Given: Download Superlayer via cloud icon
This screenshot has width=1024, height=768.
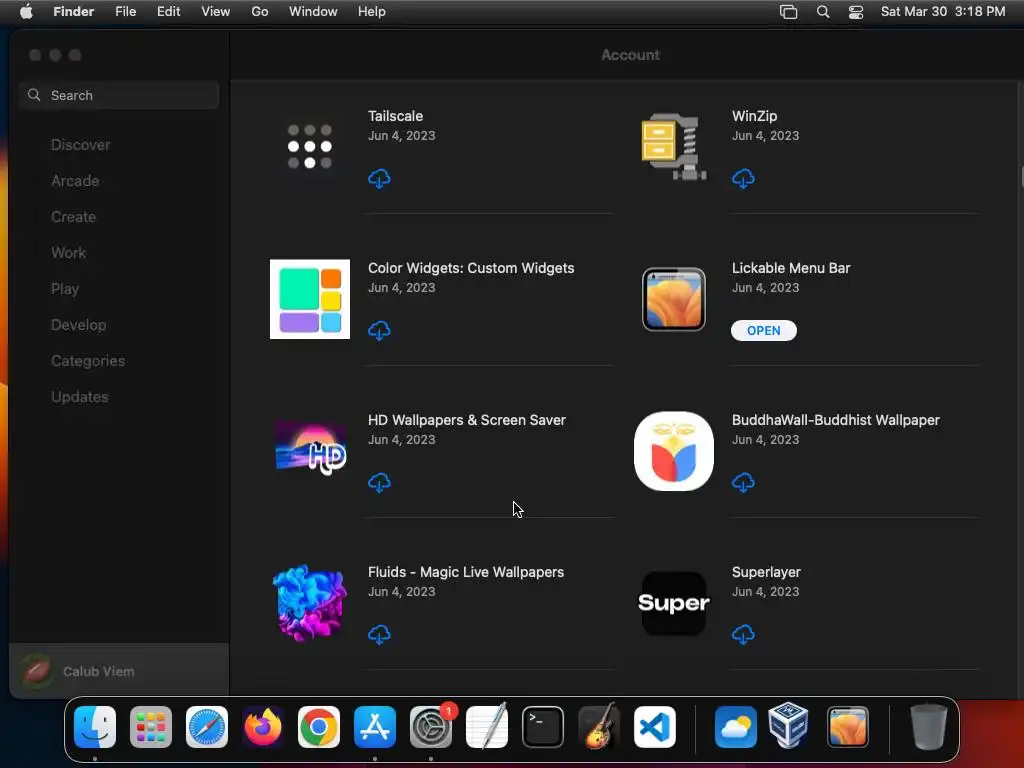Looking at the screenshot, I should click(743, 634).
